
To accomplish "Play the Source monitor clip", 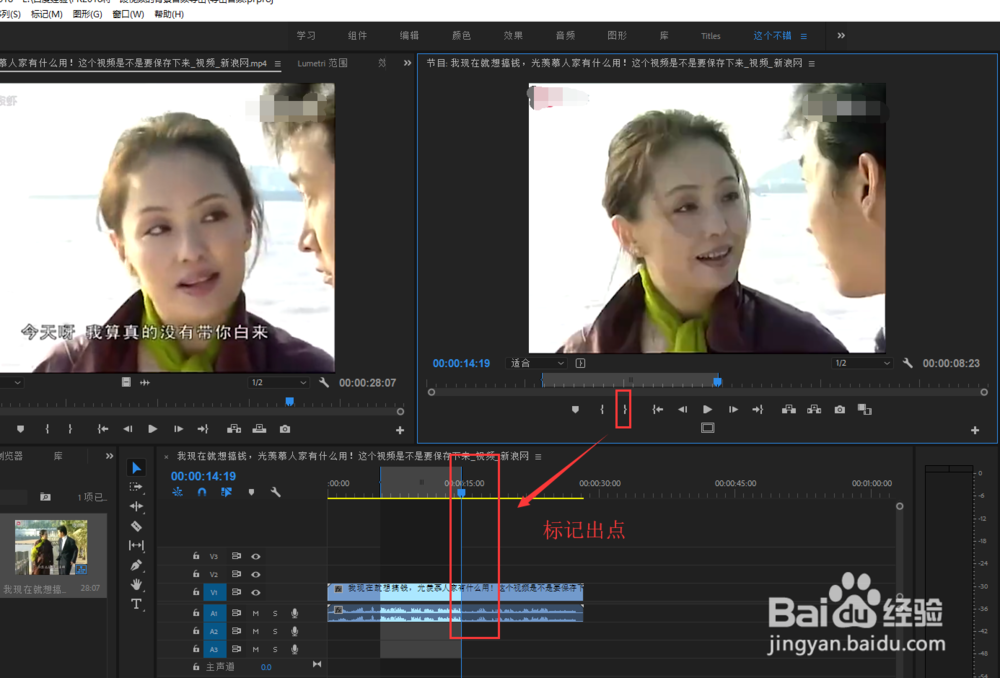I will [x=152, y=429].
